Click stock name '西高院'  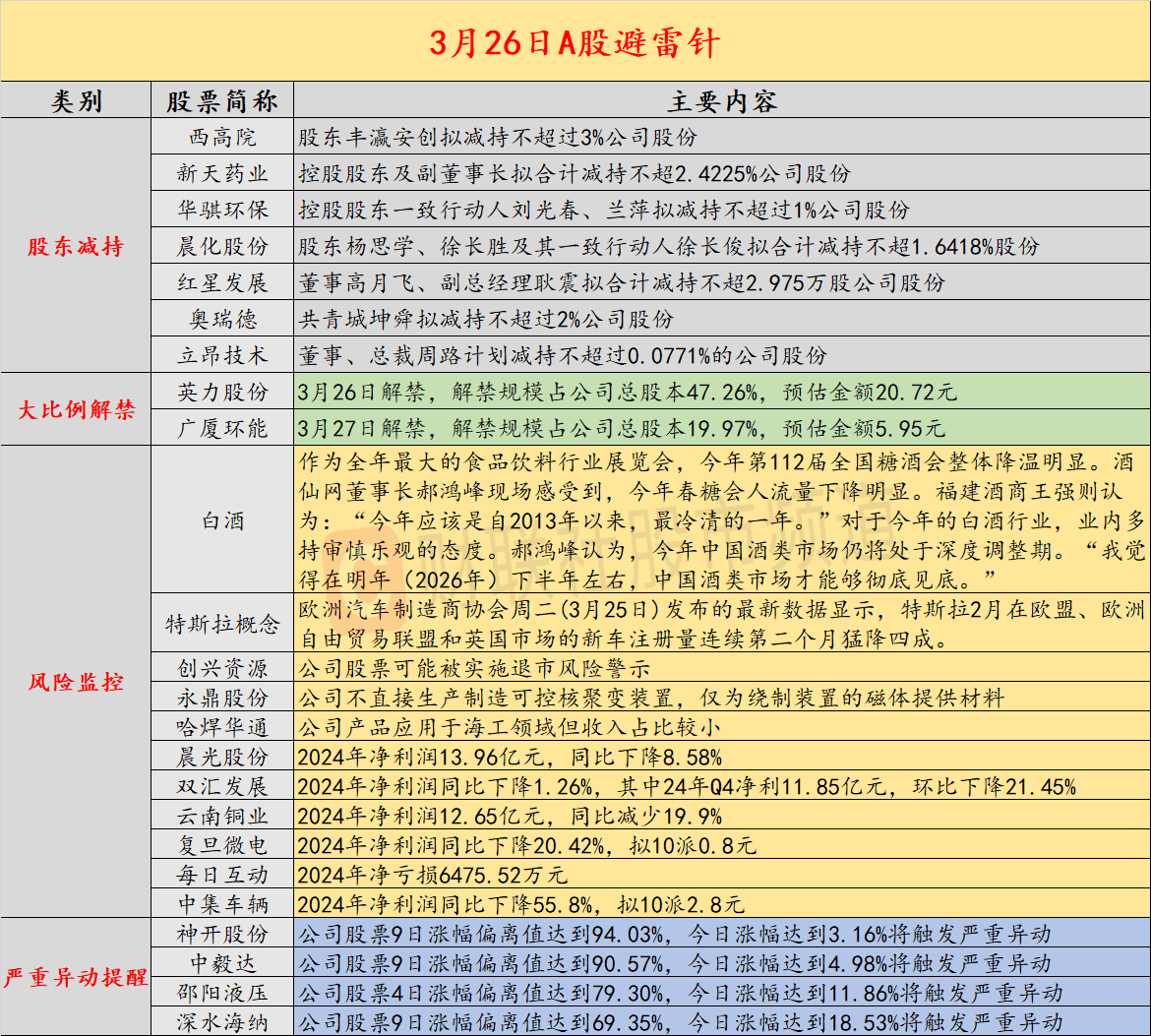(x=221, y=137)
